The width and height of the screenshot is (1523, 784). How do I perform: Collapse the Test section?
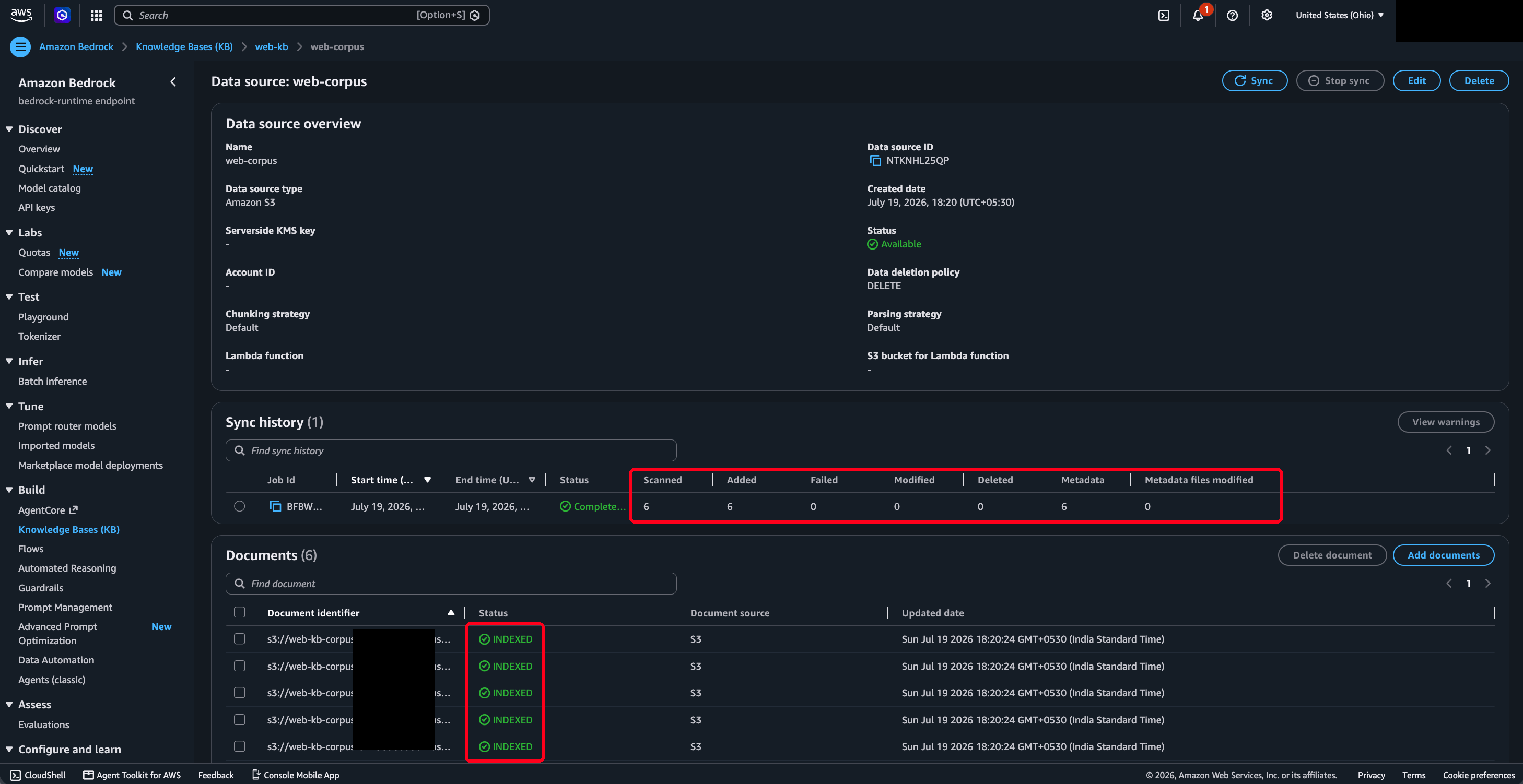coord(9,296)
